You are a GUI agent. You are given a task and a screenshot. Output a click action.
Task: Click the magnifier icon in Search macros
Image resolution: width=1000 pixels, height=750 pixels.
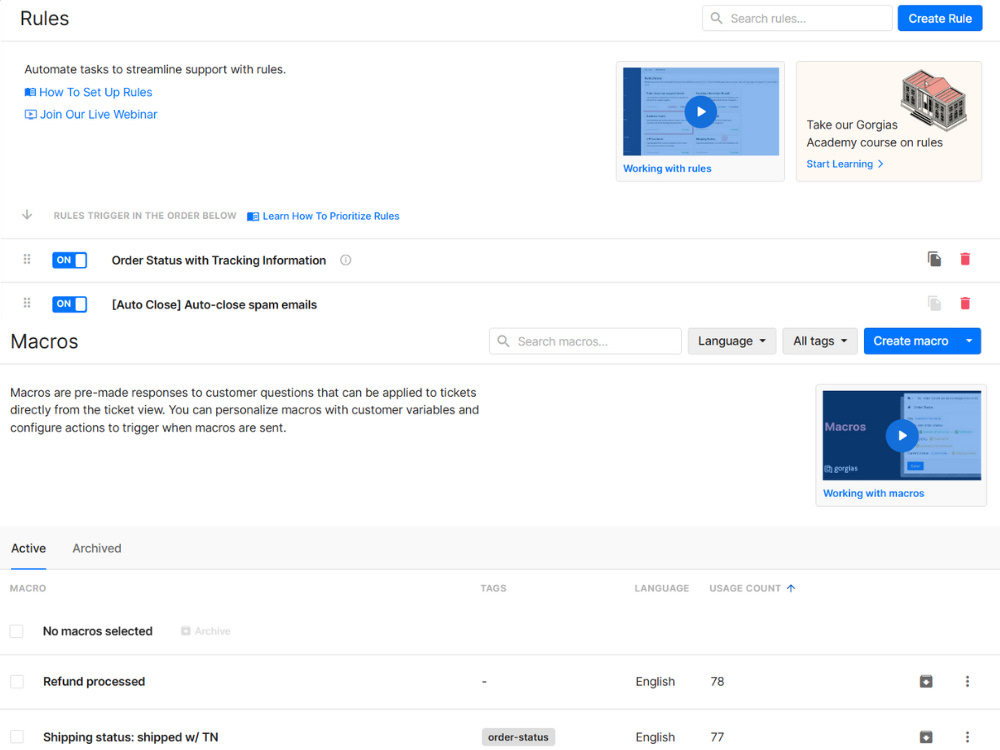click(504, 341)
